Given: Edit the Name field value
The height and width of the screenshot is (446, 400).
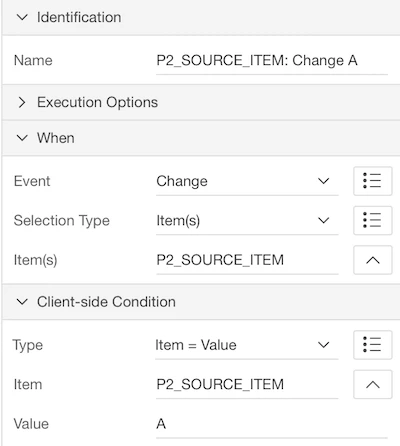Looking at the screenshot, I should click(272, 61).
